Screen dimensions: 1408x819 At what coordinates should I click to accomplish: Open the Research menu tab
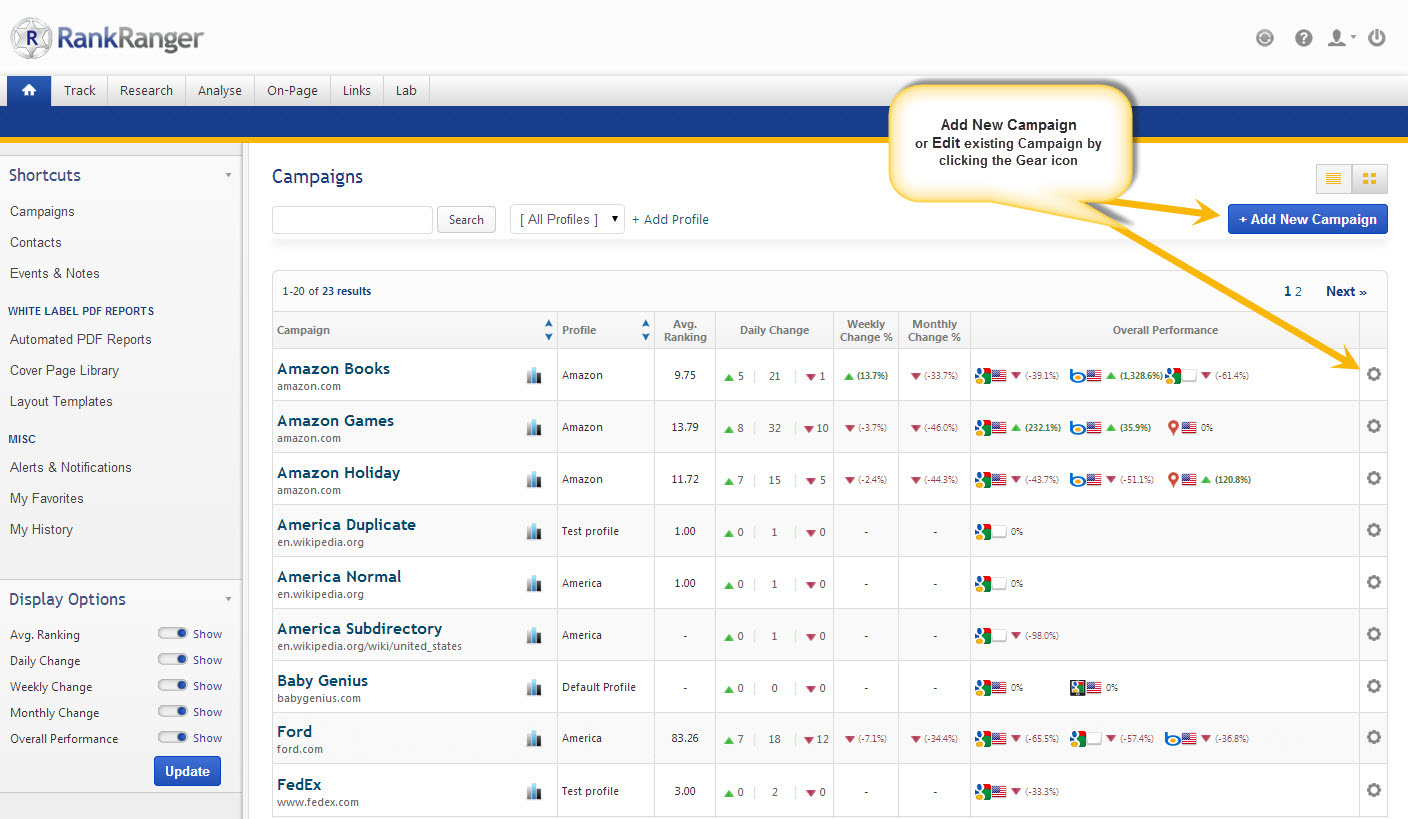coord(146,90)
